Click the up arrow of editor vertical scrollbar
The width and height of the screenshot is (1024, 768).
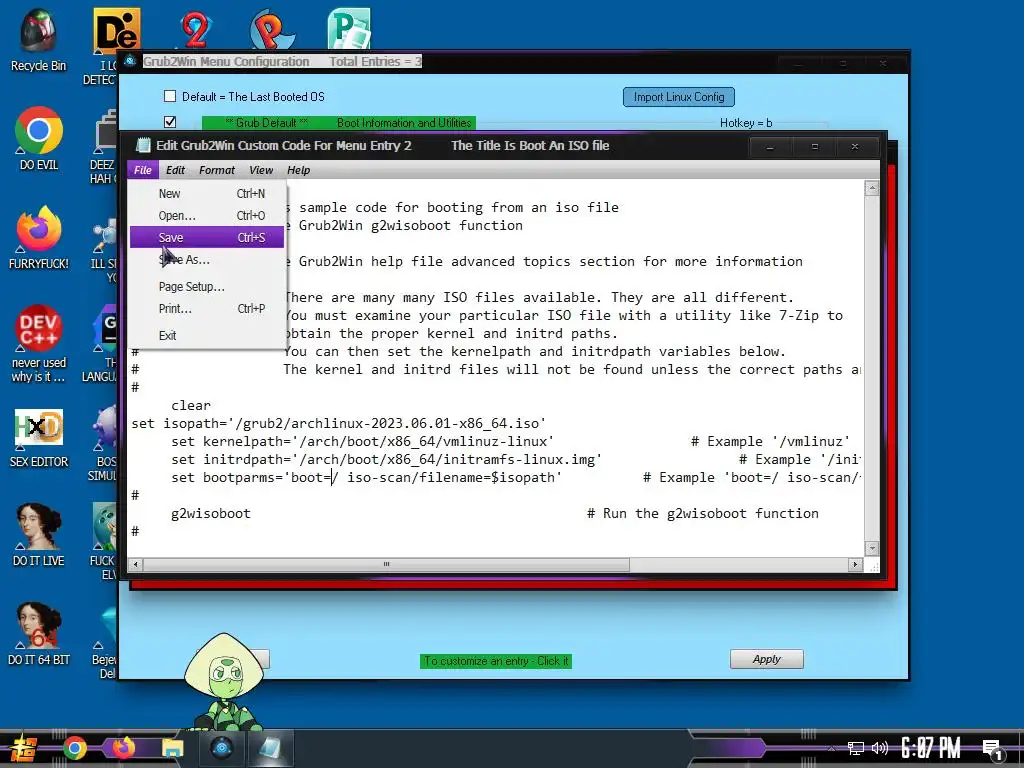tap(871, 189)
